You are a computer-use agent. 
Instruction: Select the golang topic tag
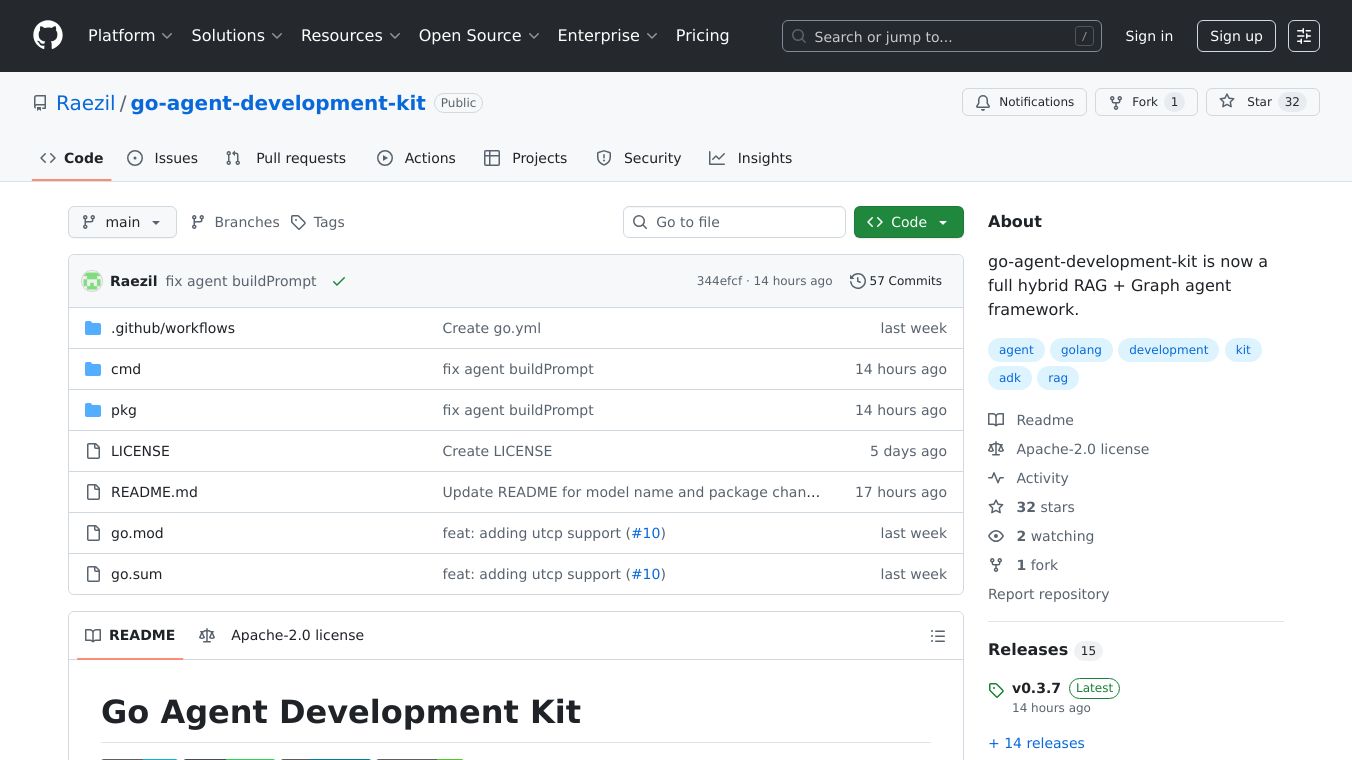[1081, 350]
